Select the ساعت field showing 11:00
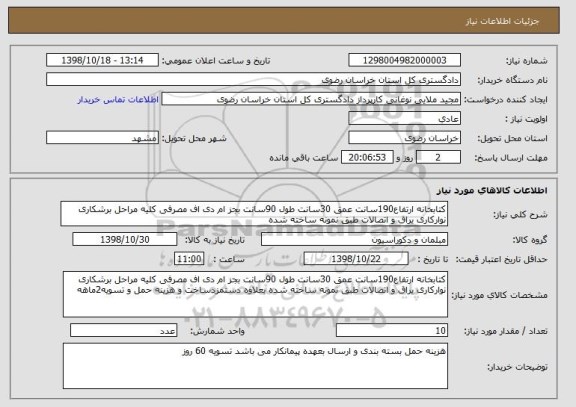Screen dimensions: 576x407 [x=189, y=259]
